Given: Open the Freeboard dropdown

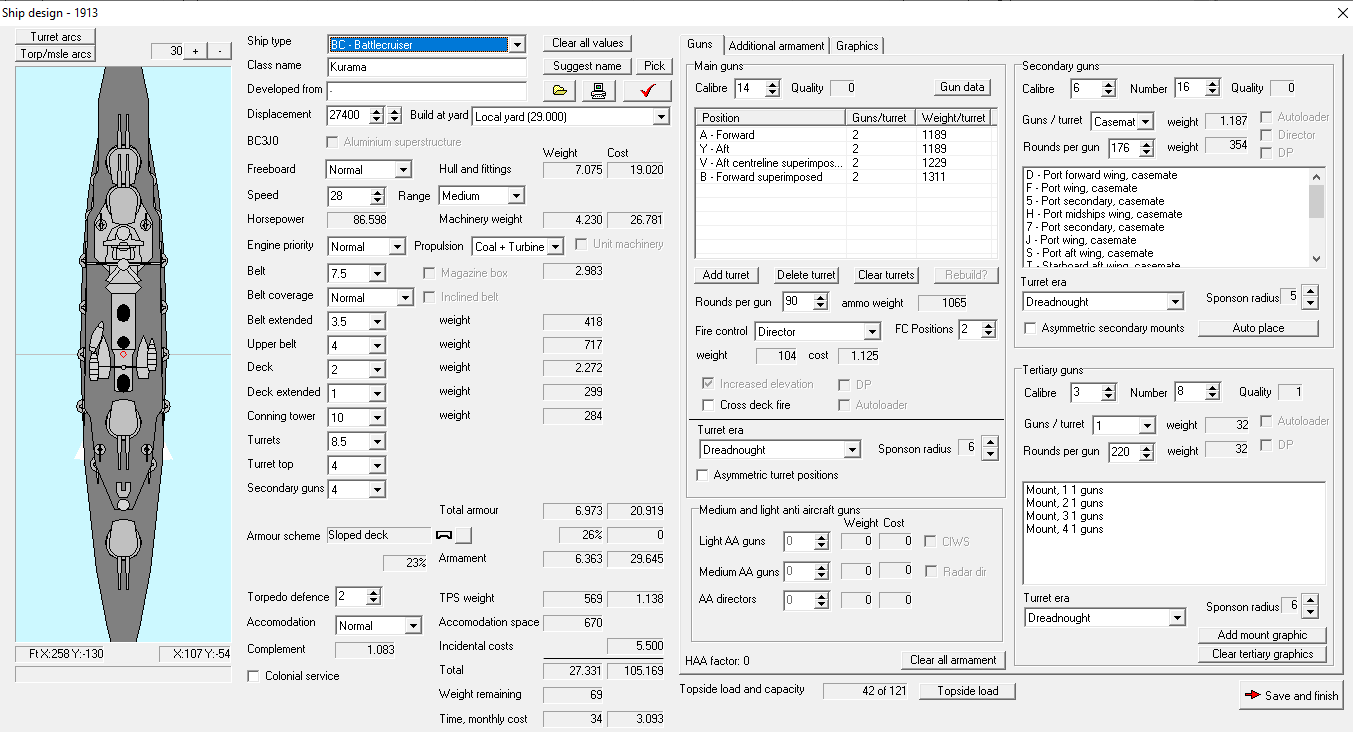Looking at the screenshot, I should [403, 170].
